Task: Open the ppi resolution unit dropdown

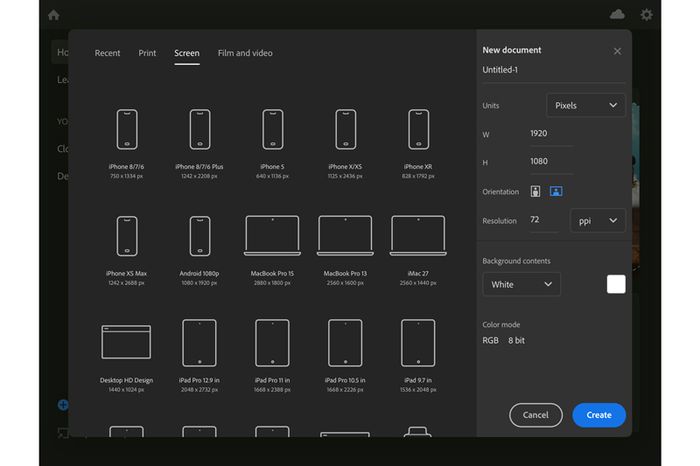Action: (x=598, y=221)
